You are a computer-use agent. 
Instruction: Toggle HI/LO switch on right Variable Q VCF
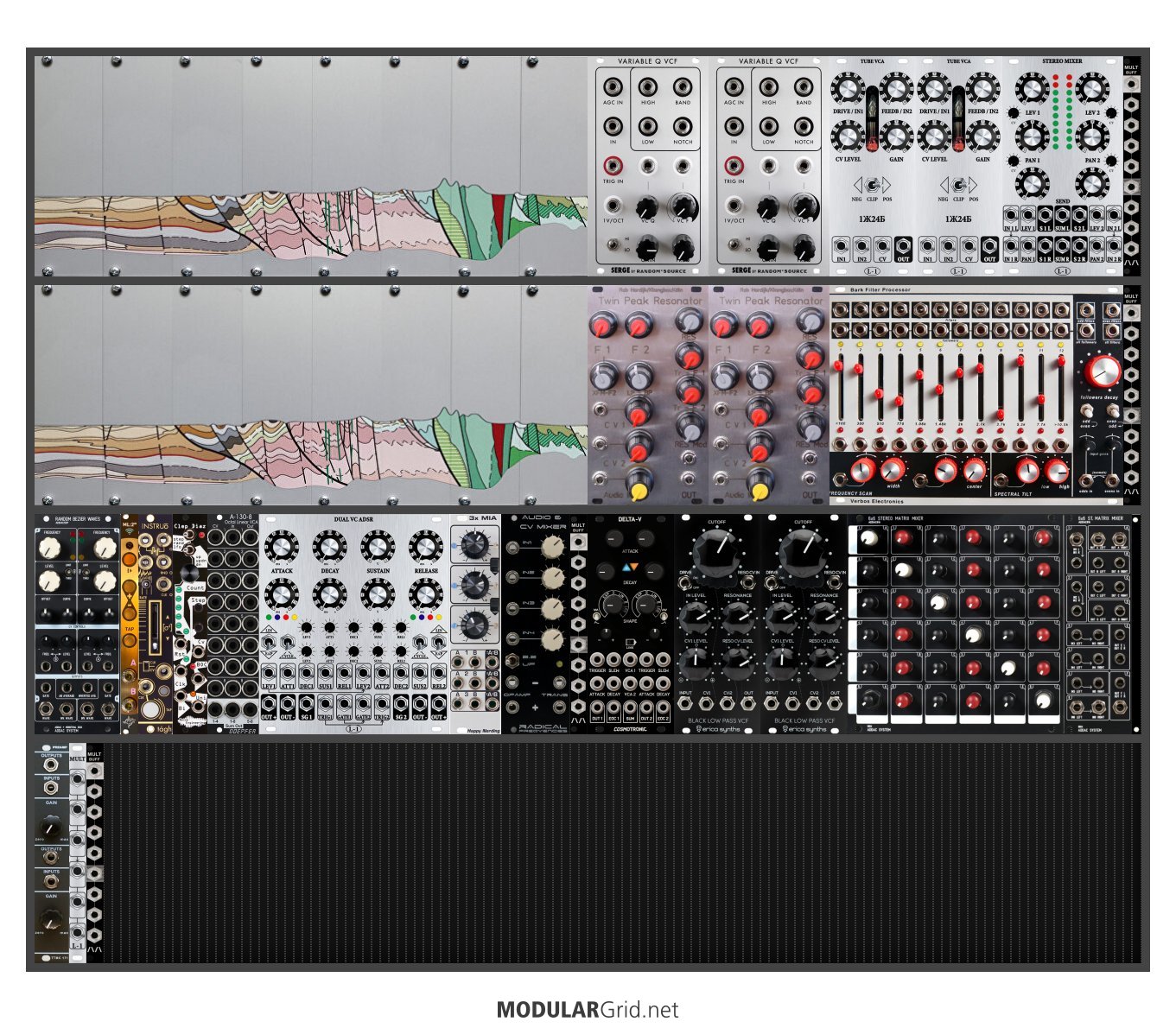[x=734, y=245]
